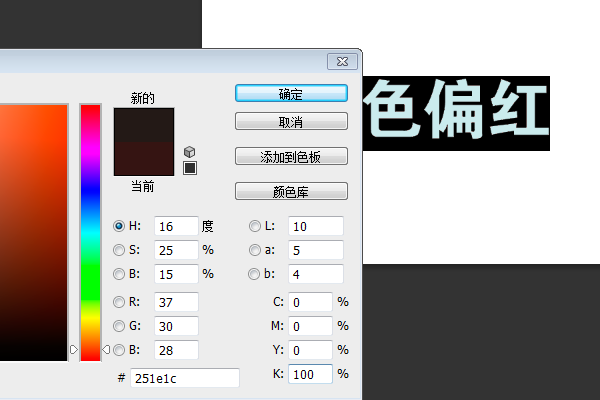Click the Y yellow percentage field

[310, 350]
